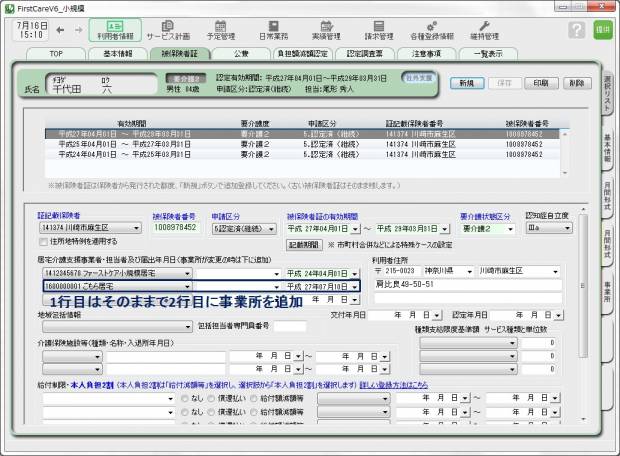
Task: Open the 申請区分 dropdown list
Action: [x=272, y=228]
